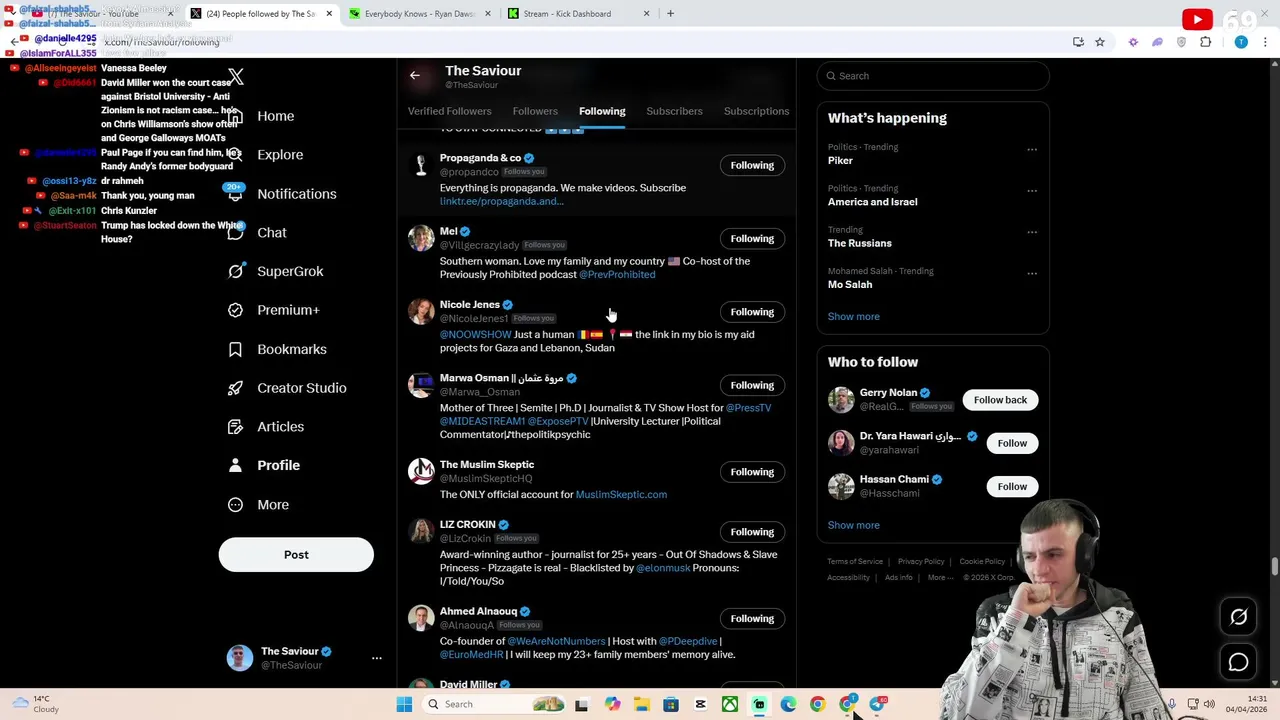Click the X logo icon in sidebar
The height and width of the screenshot is (720, 1280).
tap(236, 77)
